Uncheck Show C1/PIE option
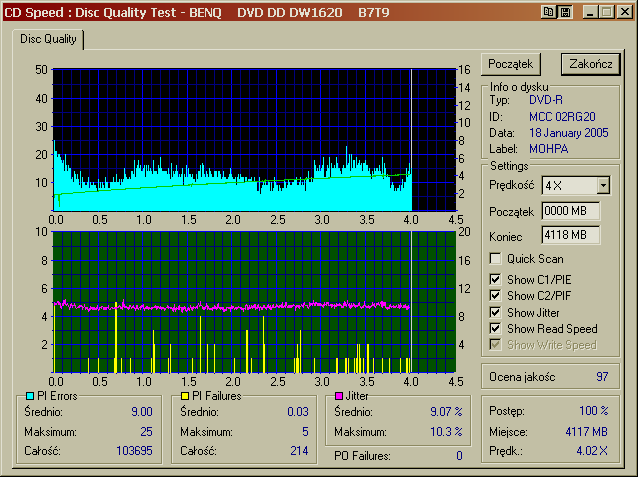This screenshot has height=477, width=638. [495, 280]
